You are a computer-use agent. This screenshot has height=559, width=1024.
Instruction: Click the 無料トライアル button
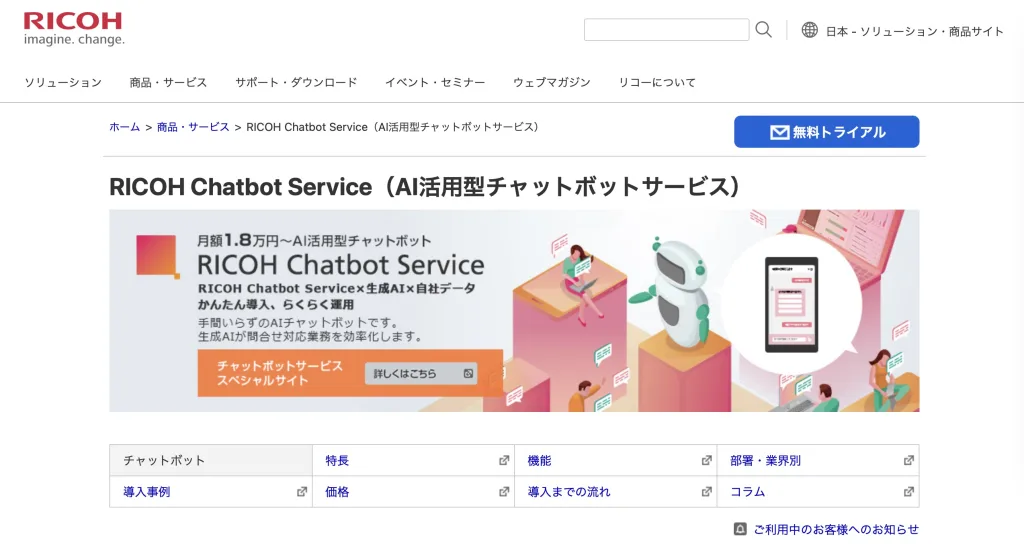tap(826, 132)
